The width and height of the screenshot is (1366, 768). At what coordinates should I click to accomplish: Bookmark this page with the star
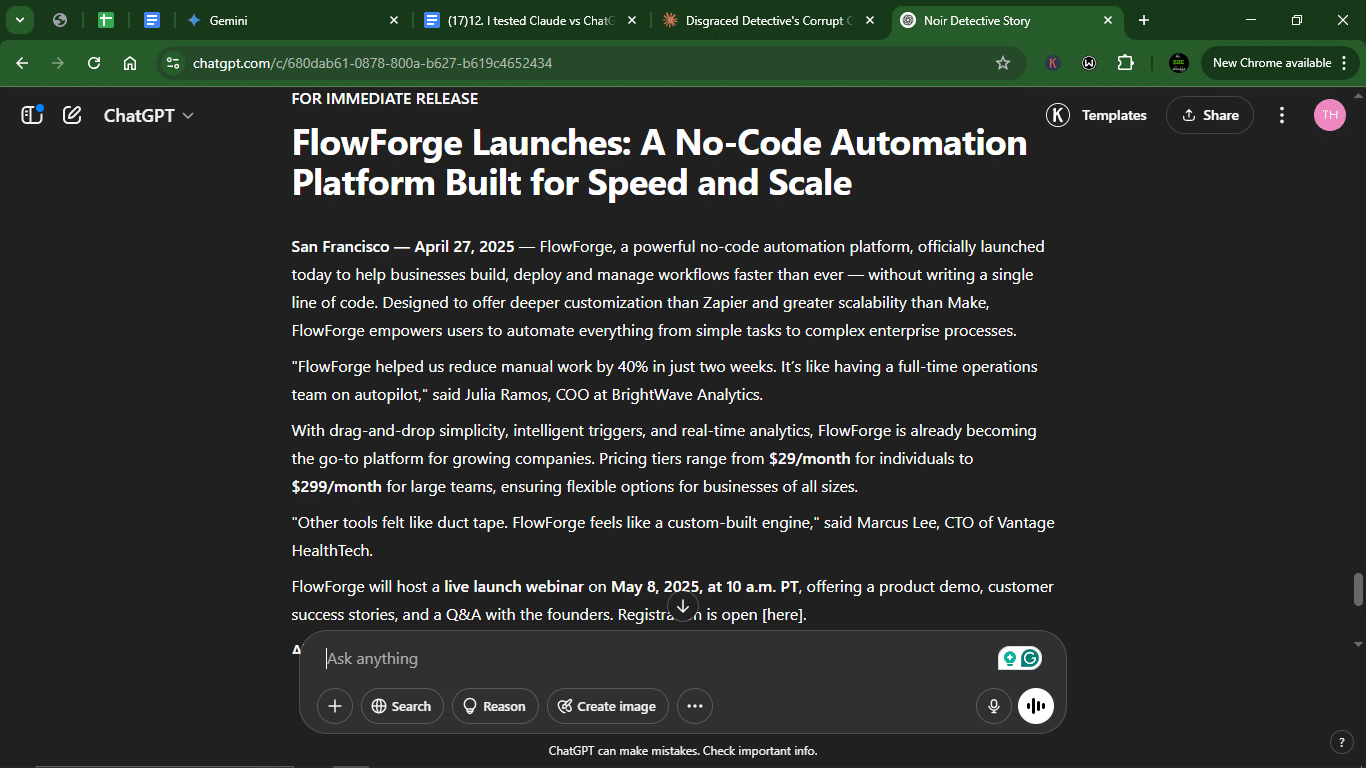point(1003,63)
